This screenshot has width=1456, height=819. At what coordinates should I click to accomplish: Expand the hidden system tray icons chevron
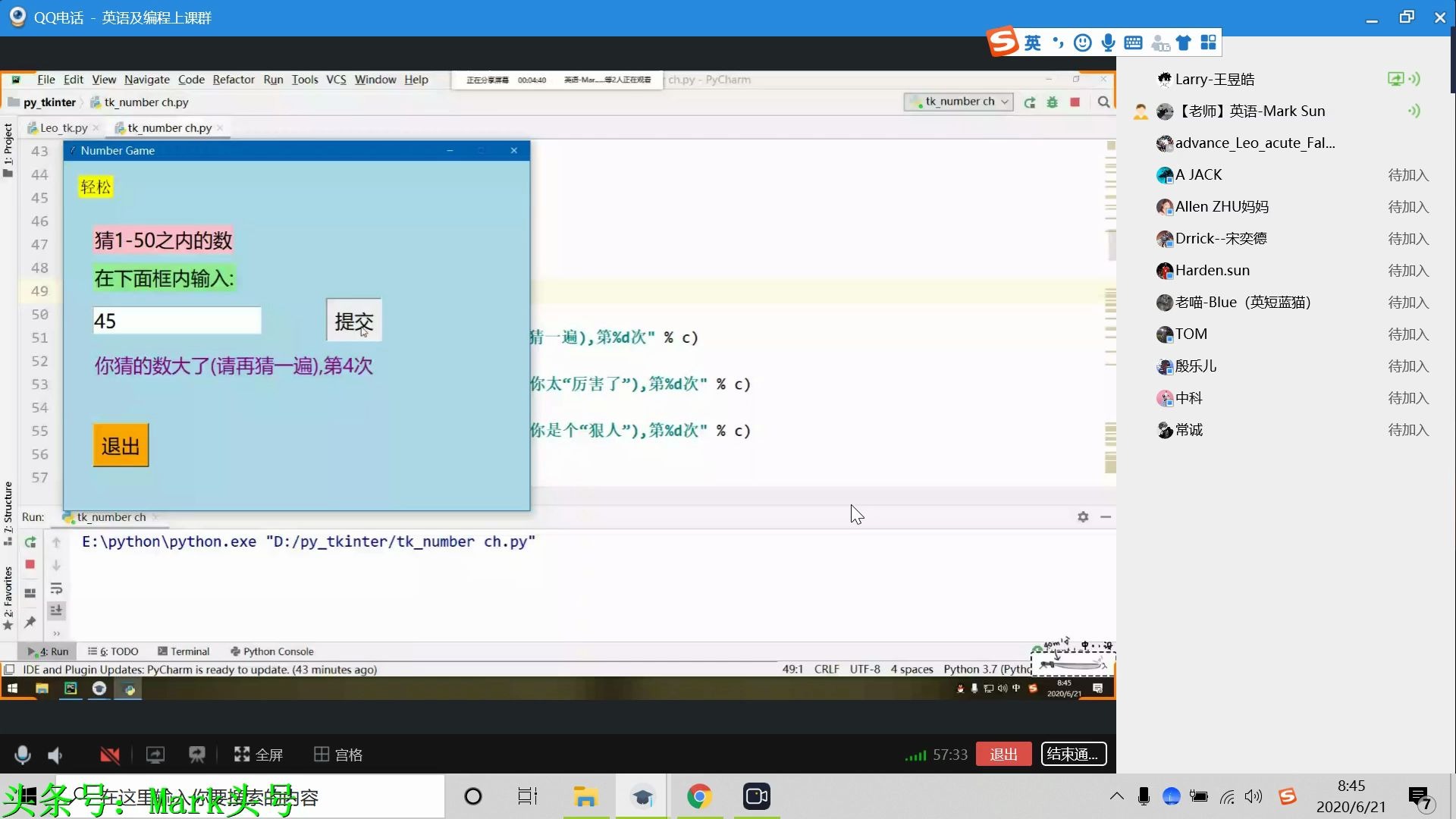[1116, 796]
